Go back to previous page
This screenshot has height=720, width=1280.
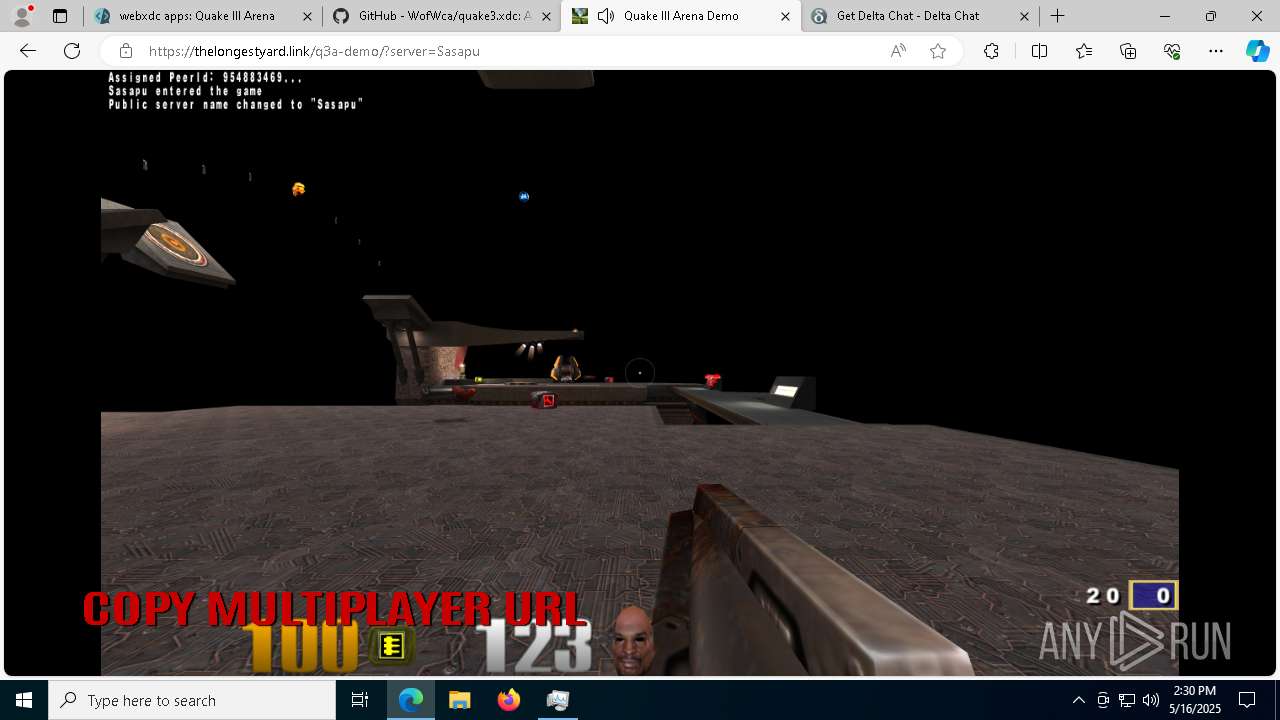(28, 51)
